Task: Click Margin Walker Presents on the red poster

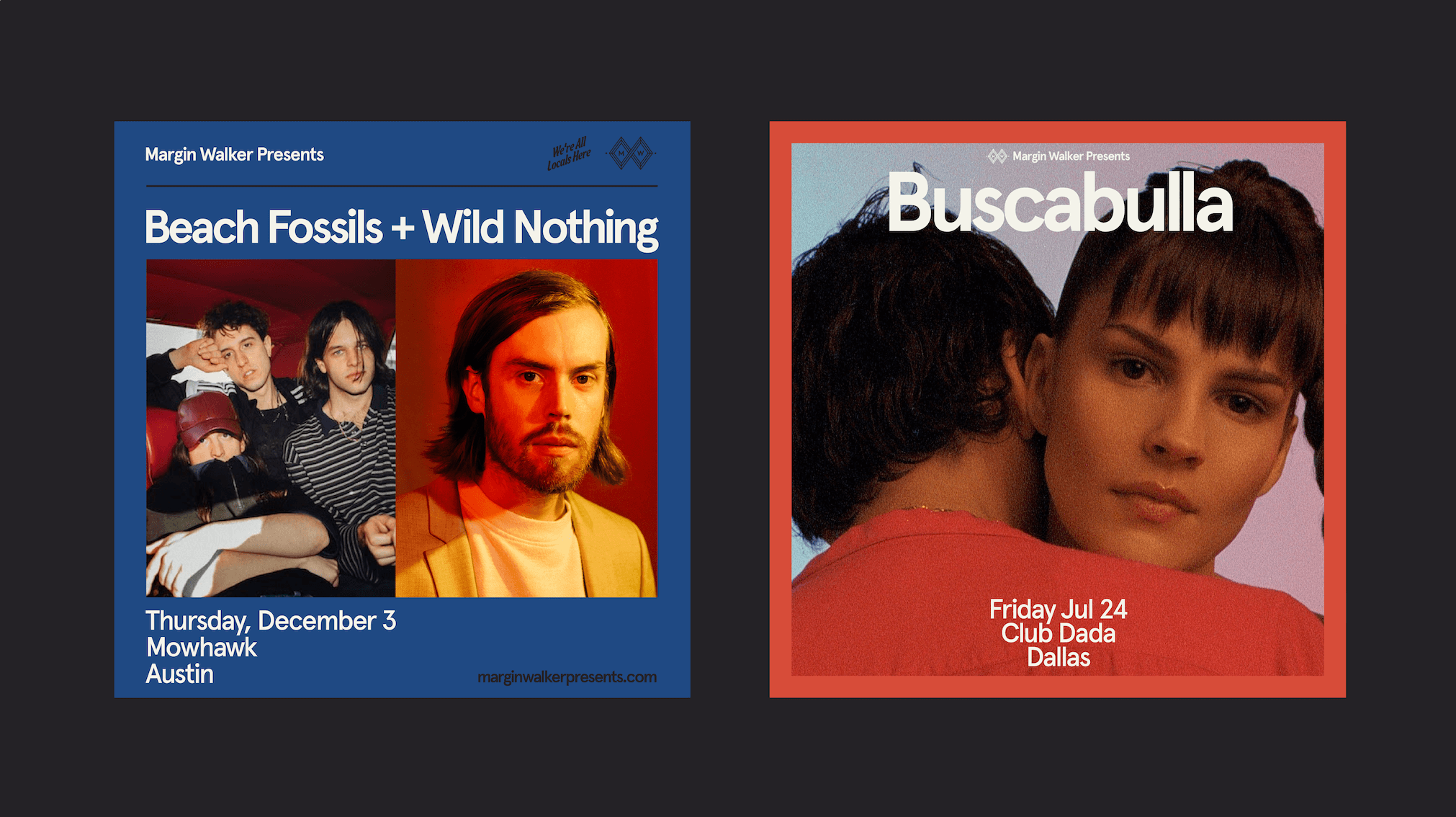Action: click(x=1071, y=156)
